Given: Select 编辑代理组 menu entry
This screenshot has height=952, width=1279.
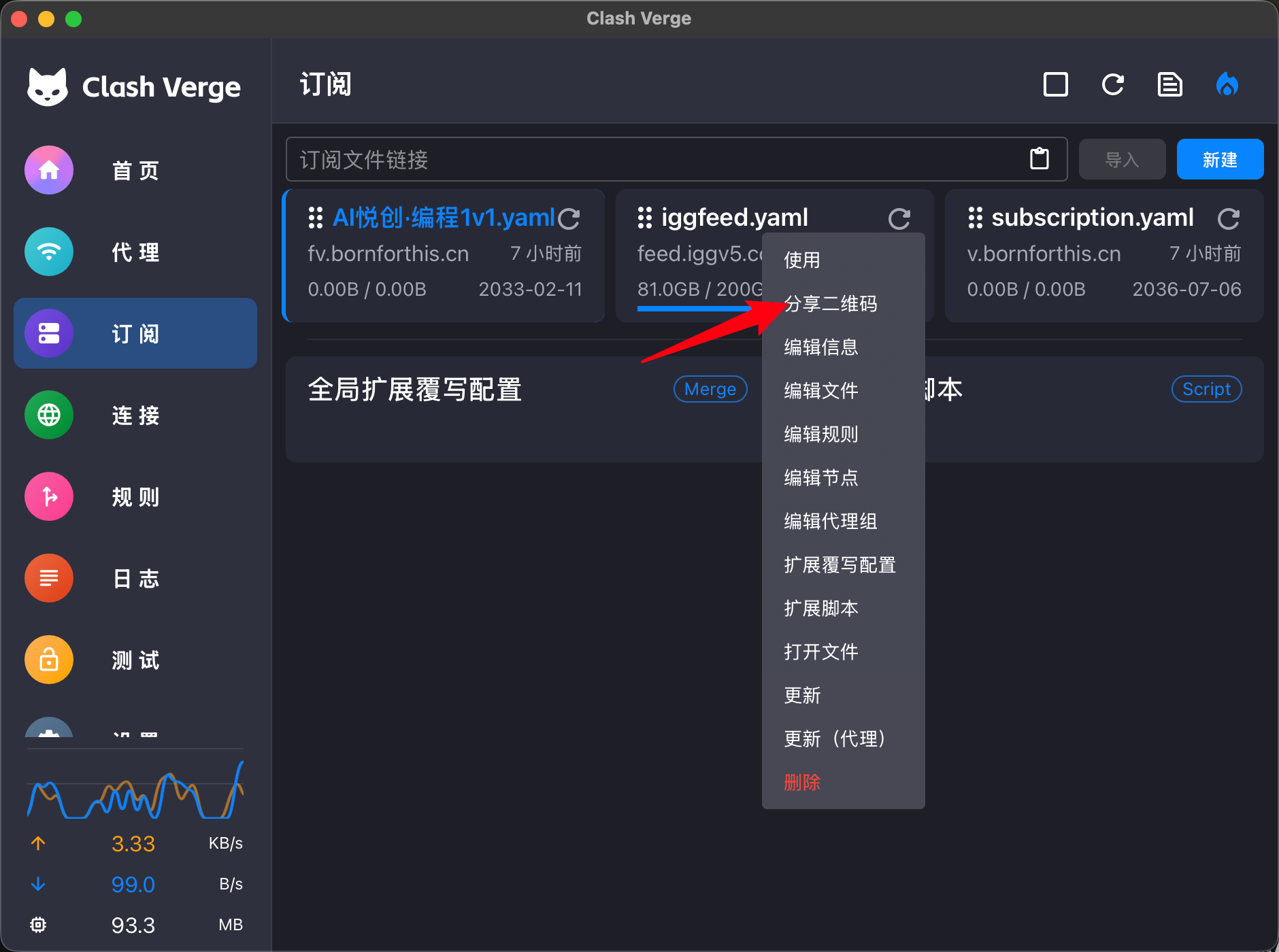Looking at the screenshot, I should [x=844, y=521].
